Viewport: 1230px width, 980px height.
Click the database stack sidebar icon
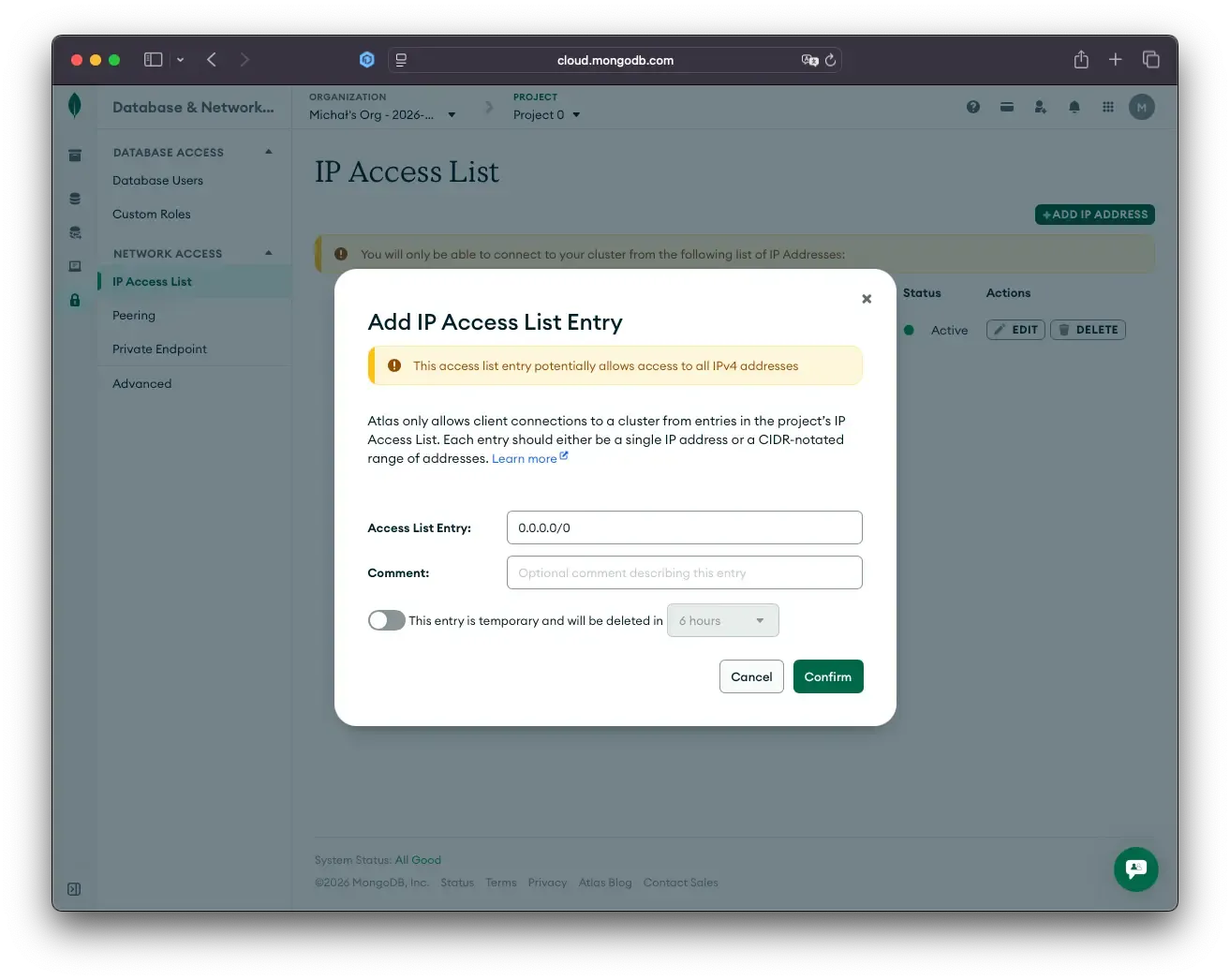pos(75,199)
